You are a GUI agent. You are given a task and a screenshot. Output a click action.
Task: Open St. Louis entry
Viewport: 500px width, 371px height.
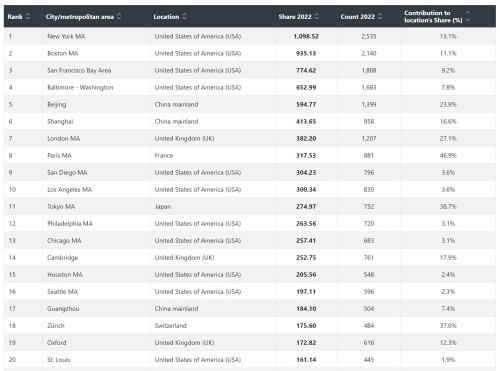pos(59,359)
